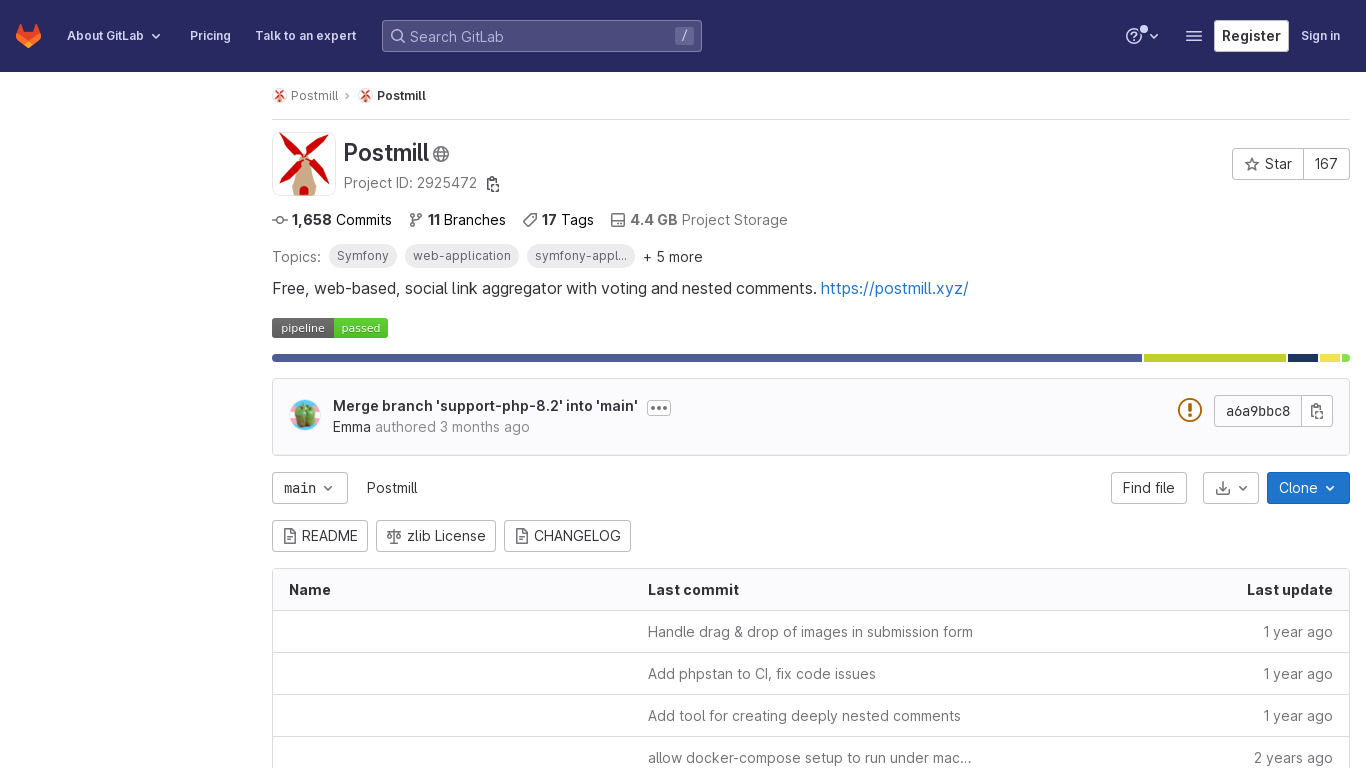Click the commit SHA a6a9bbc8 label
1366x768 pixels.
[x=1258, y=411]
